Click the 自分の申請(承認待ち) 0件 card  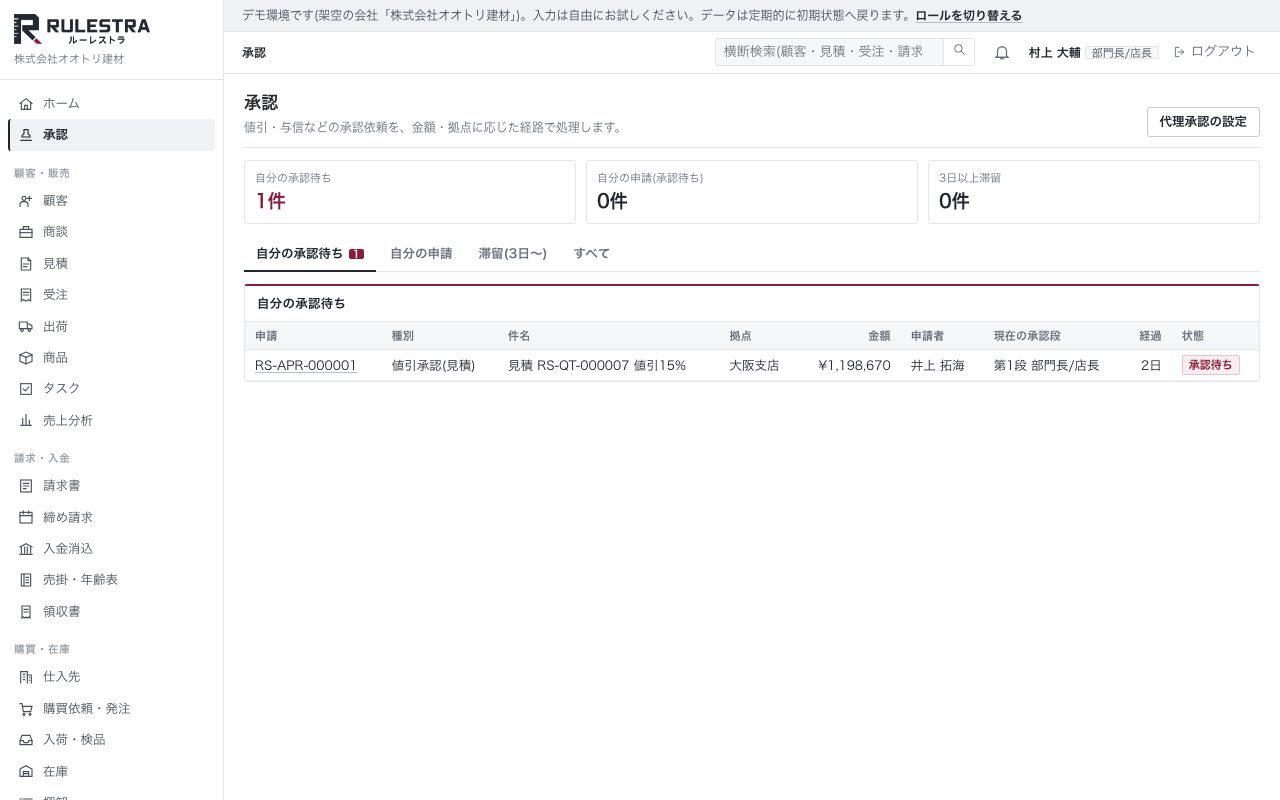752,192
